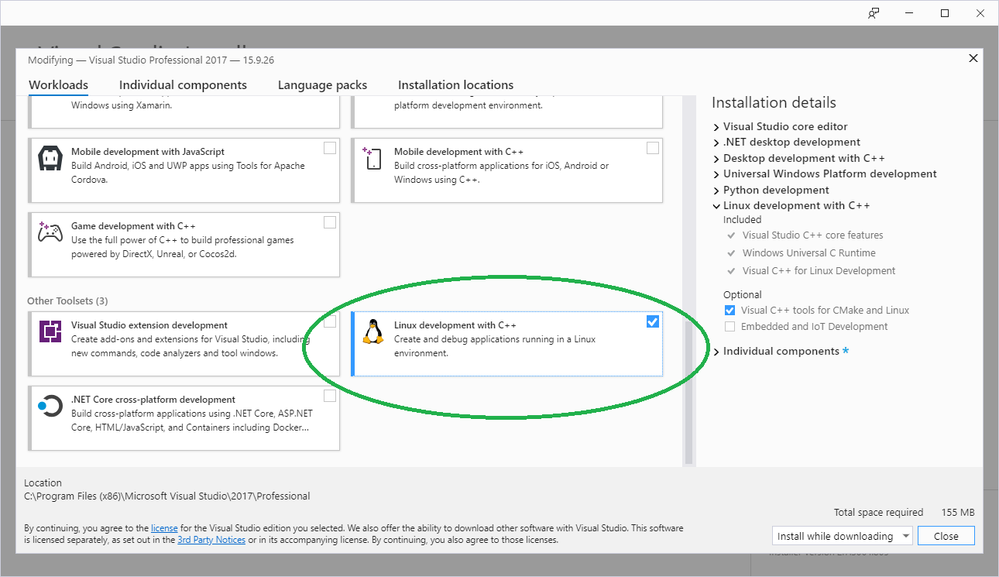Open the 3rd Party Notices link
The image size is (999, 577).
point(212,539)
